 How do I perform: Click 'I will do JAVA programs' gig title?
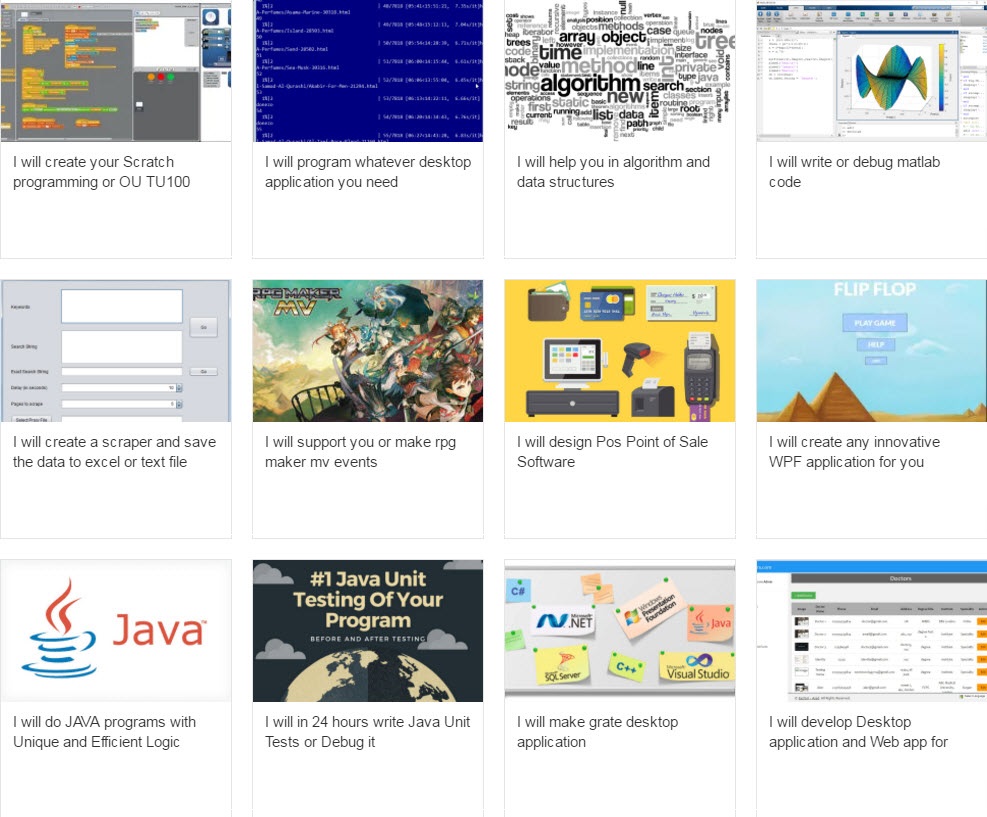click(104, 732)
